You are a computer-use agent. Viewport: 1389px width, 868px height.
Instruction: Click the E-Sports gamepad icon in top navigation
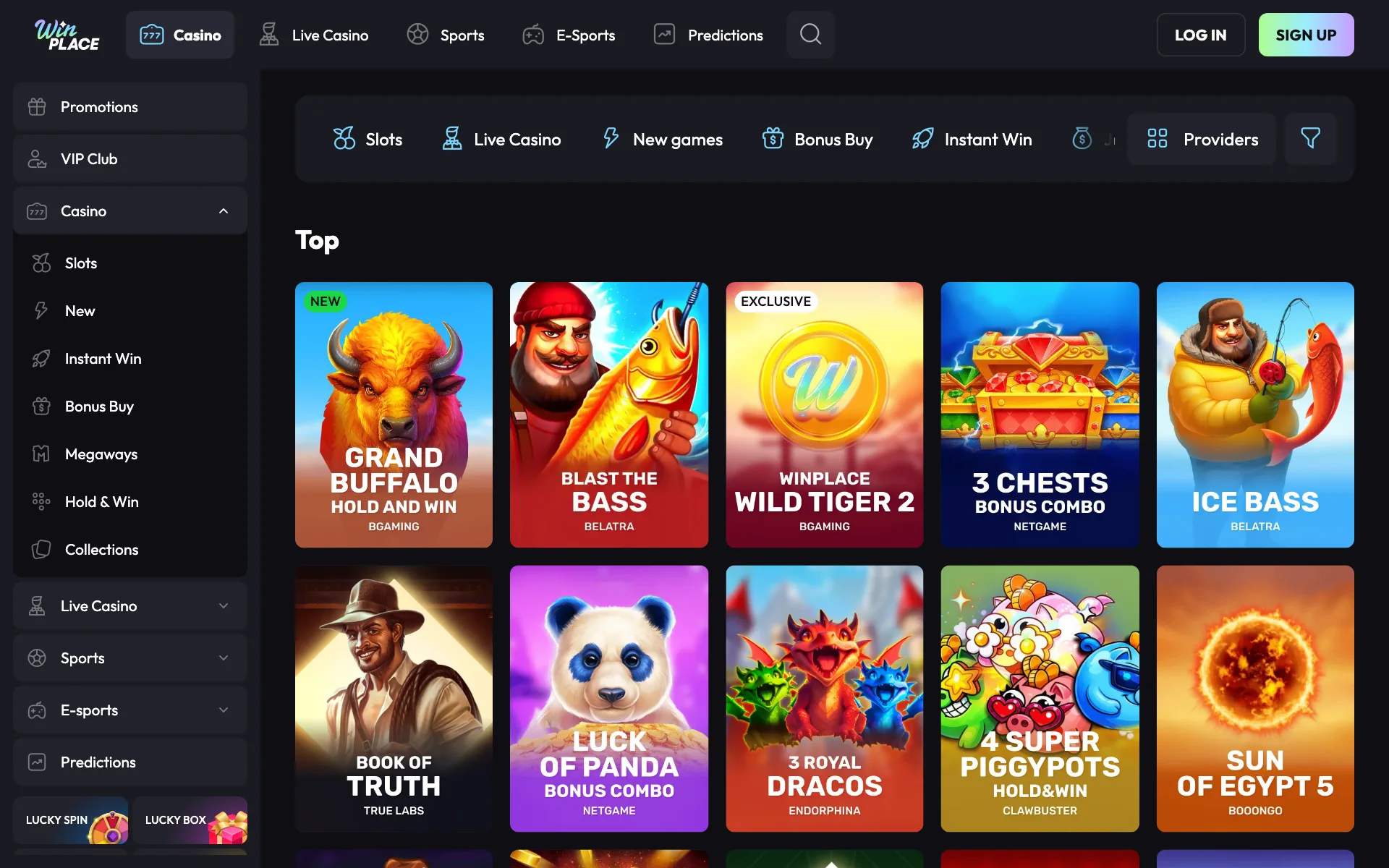pyautogui.click(x=533, y=35)
